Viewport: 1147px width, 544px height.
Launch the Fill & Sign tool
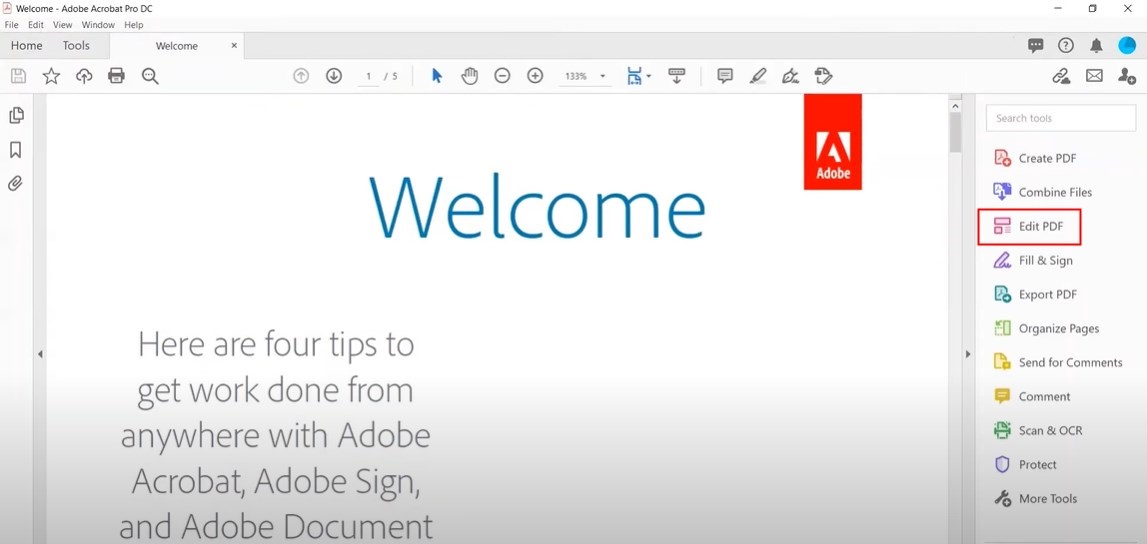pyautogui.click(x=1033, y=260)
